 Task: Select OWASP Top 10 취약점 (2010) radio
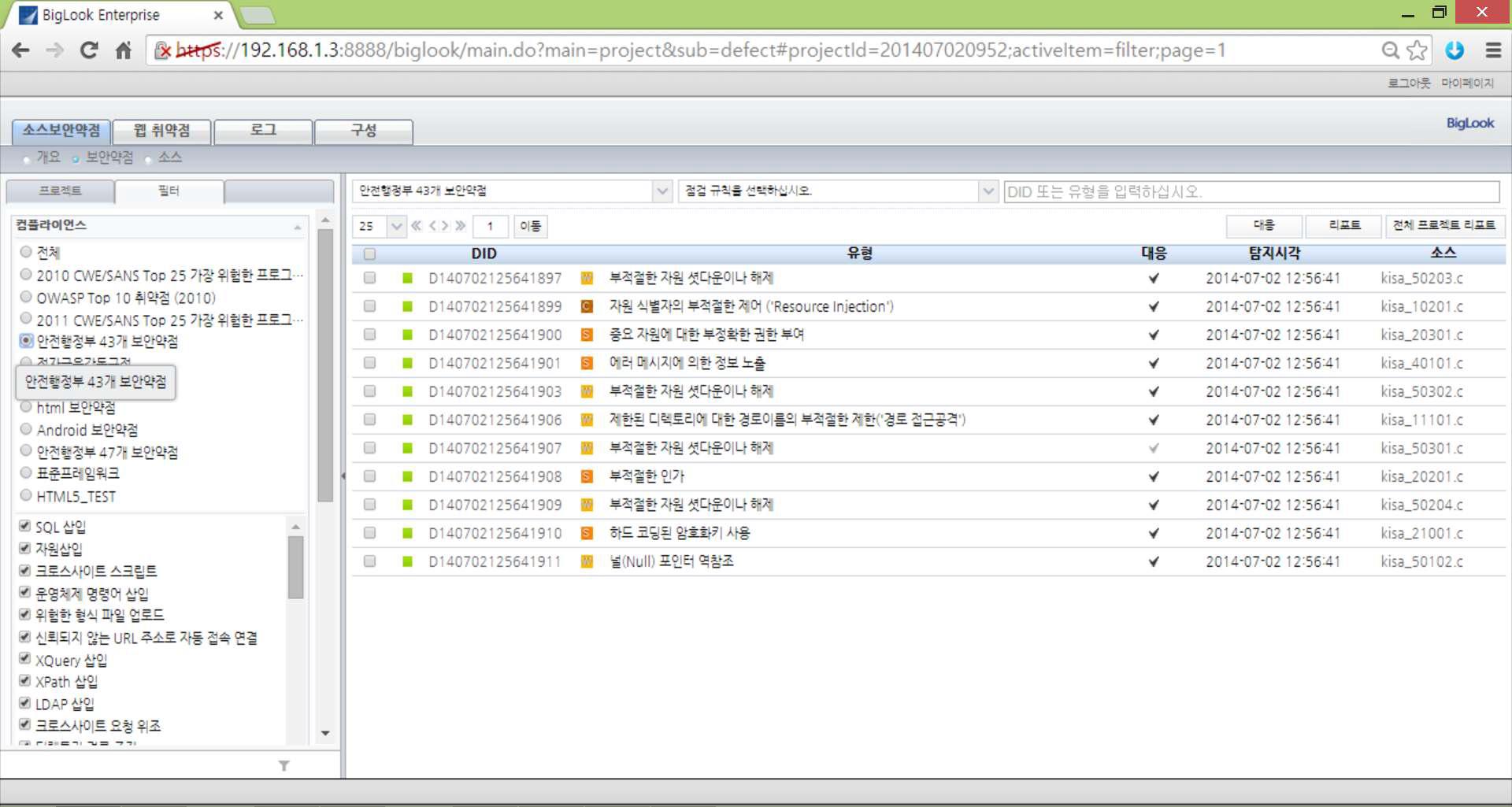26,297
